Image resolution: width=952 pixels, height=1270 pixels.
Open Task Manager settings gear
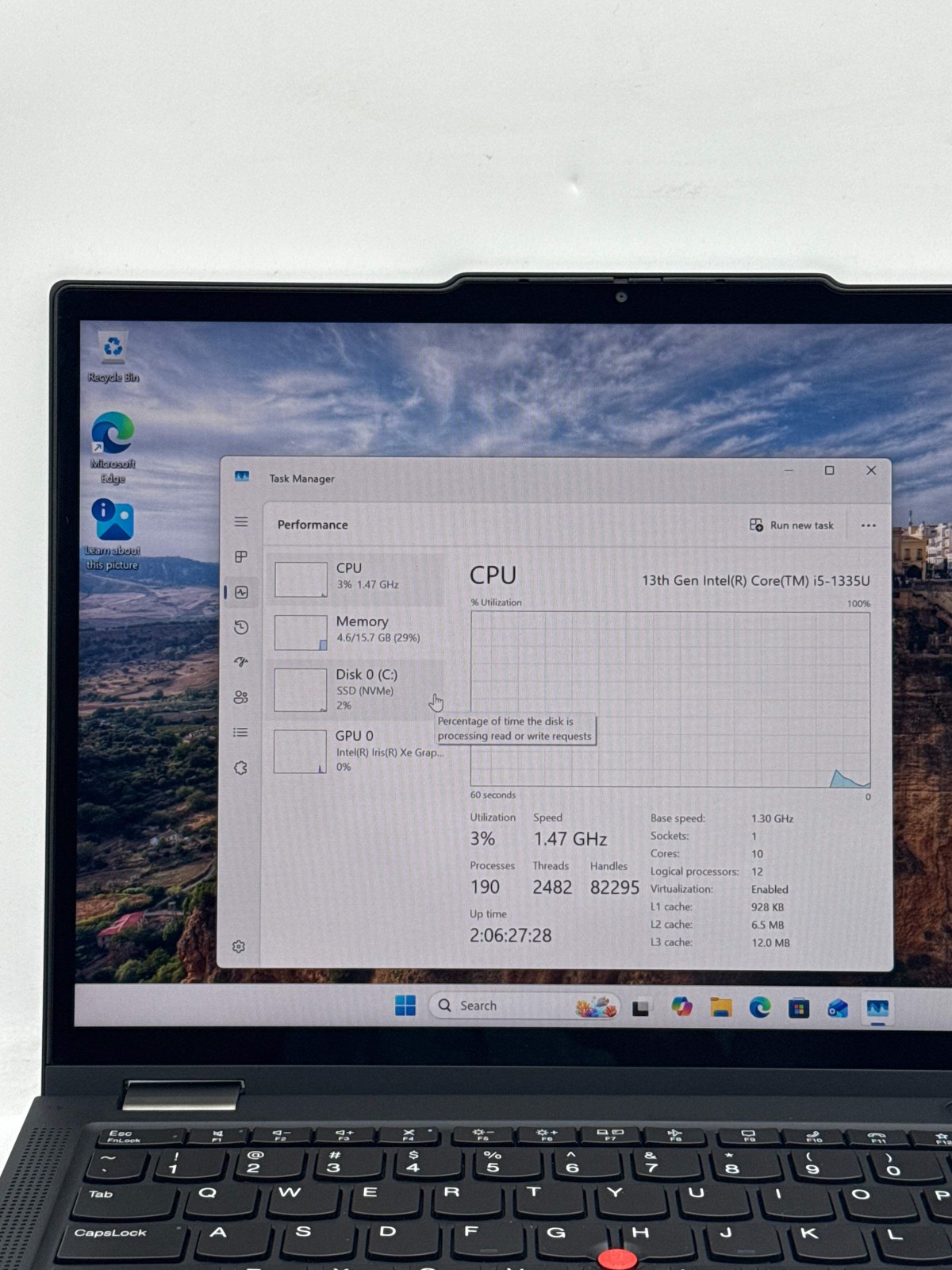tap(239, 946)
